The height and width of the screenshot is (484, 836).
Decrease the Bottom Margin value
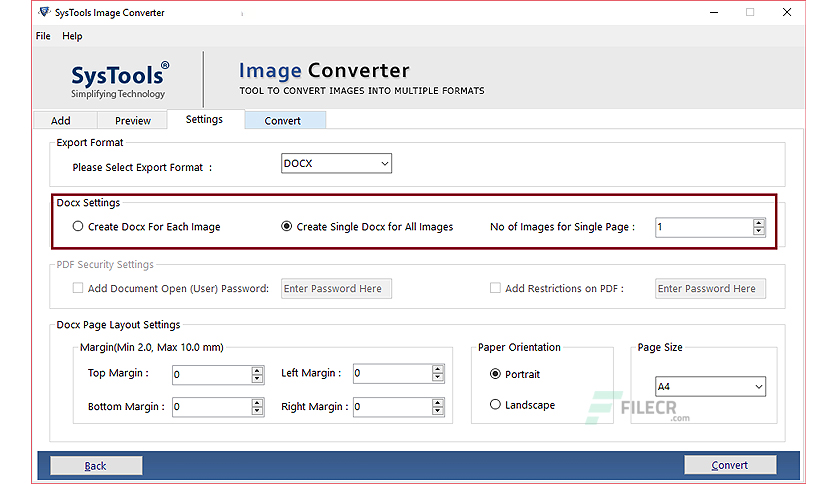(257, 411)
